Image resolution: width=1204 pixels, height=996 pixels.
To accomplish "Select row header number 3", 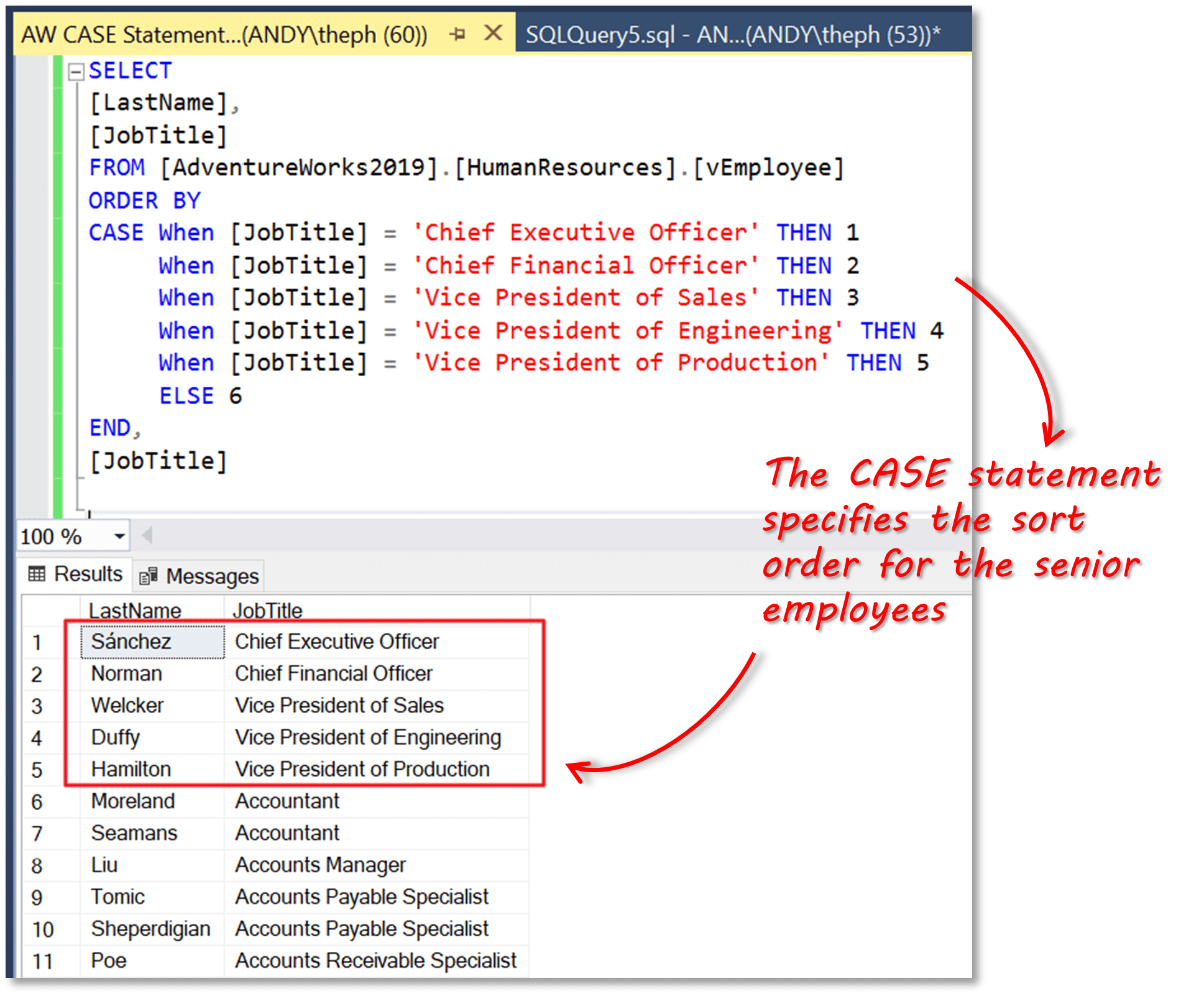I will [37, 706].
